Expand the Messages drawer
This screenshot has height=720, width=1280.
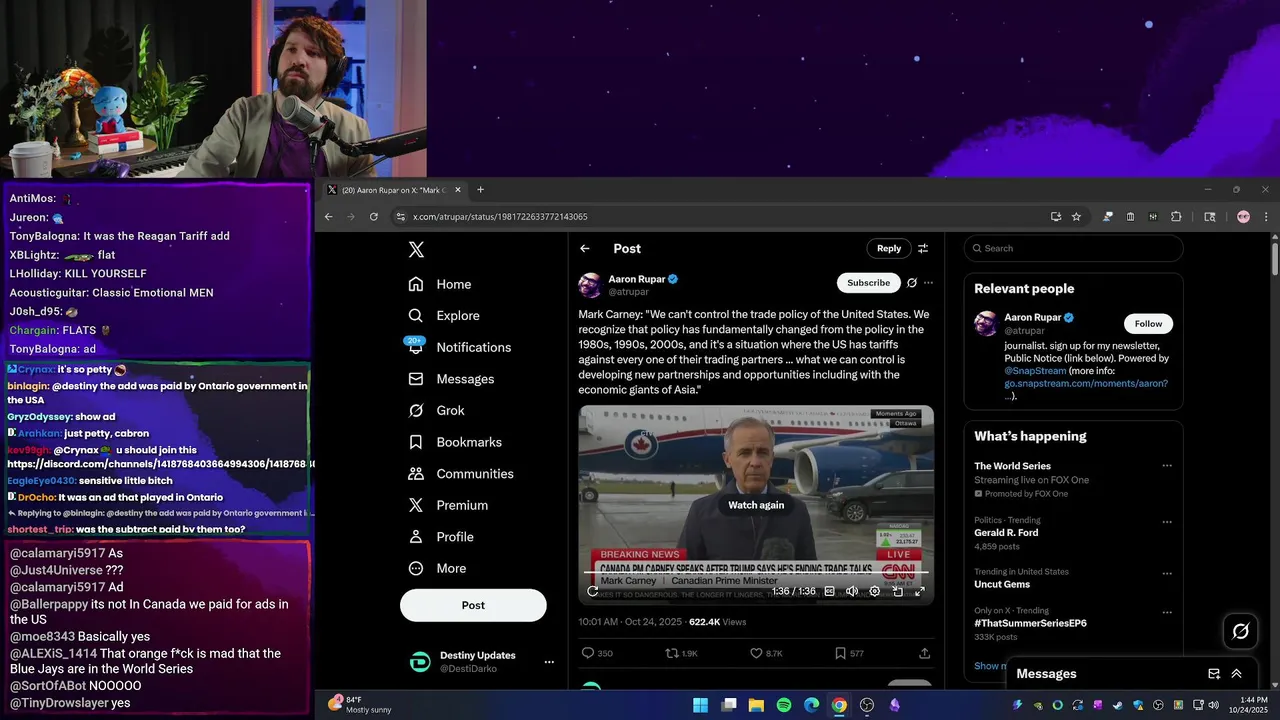1237,674
